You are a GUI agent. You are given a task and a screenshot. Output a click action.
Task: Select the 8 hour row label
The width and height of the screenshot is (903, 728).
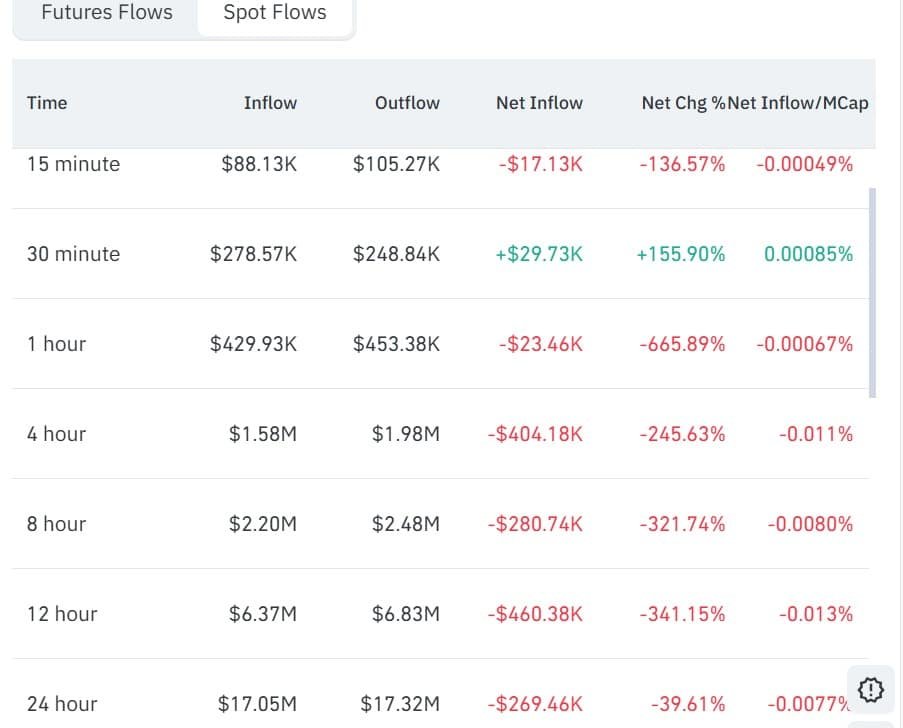pos(56,524)
